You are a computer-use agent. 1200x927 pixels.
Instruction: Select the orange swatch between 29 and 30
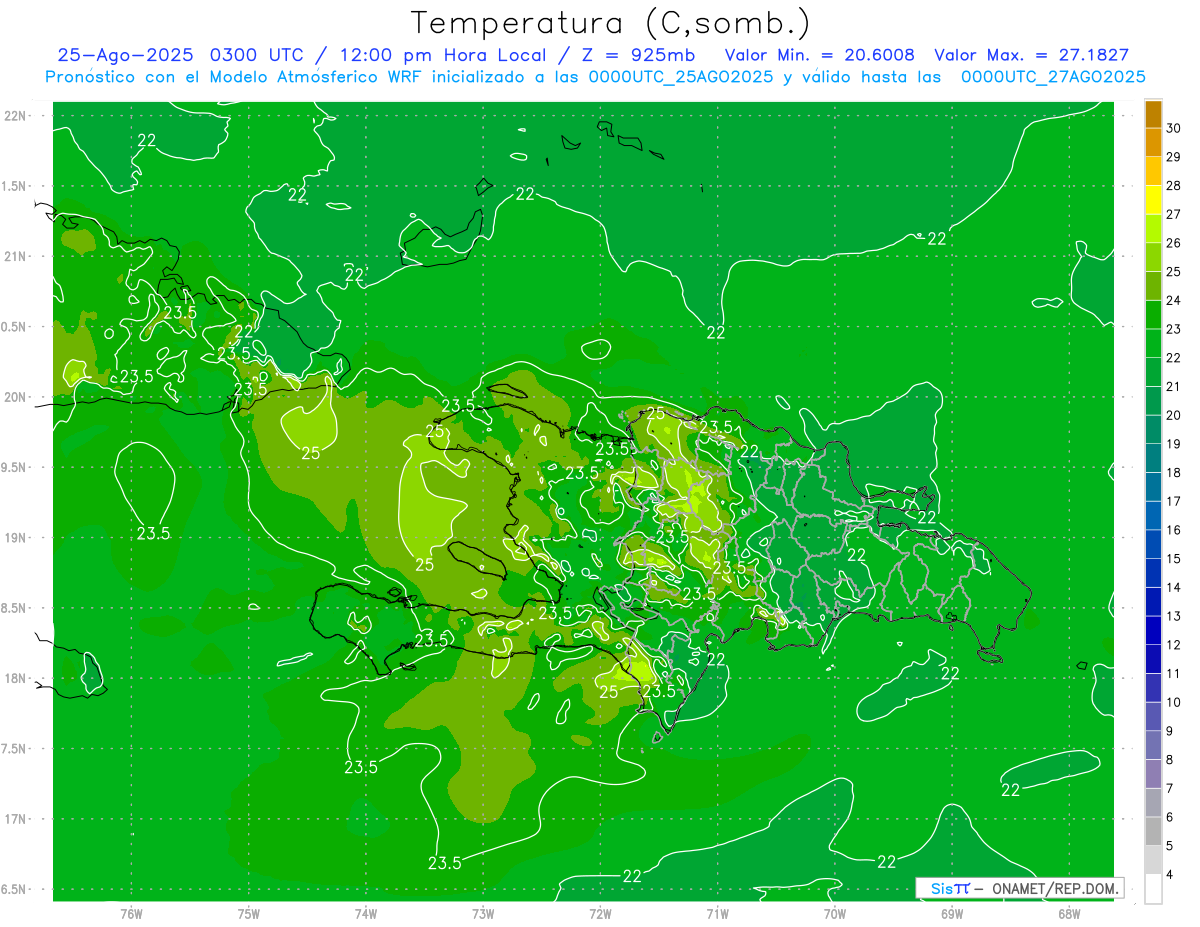pos(1153,143)
